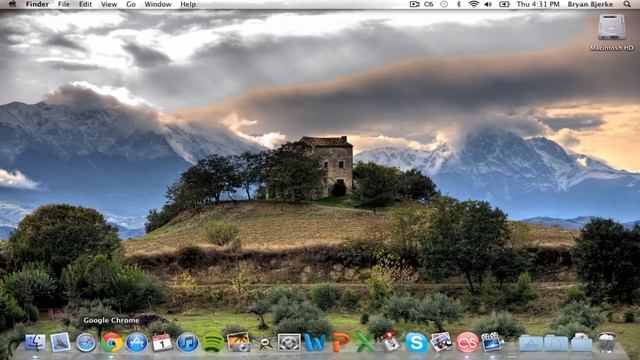Image resolution: width=640 pixels, height=360 pixels.
Task: Open Photo Booth icon in Dock
Action: pos(391,342)
